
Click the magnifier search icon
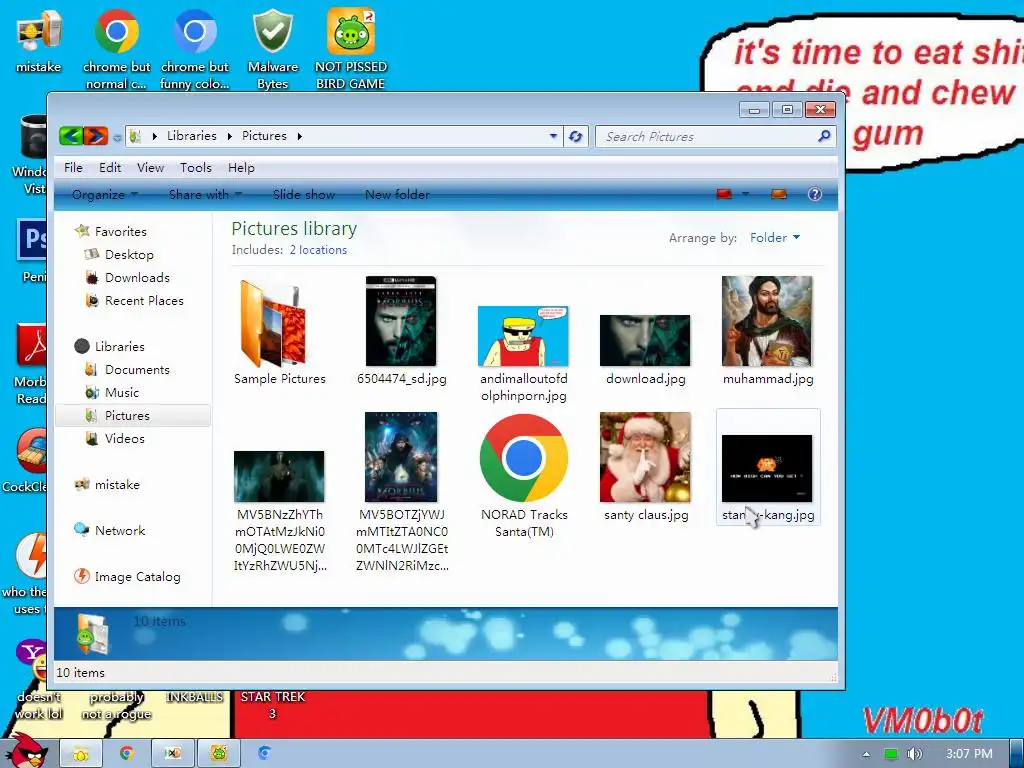click(x=824, y=136)
